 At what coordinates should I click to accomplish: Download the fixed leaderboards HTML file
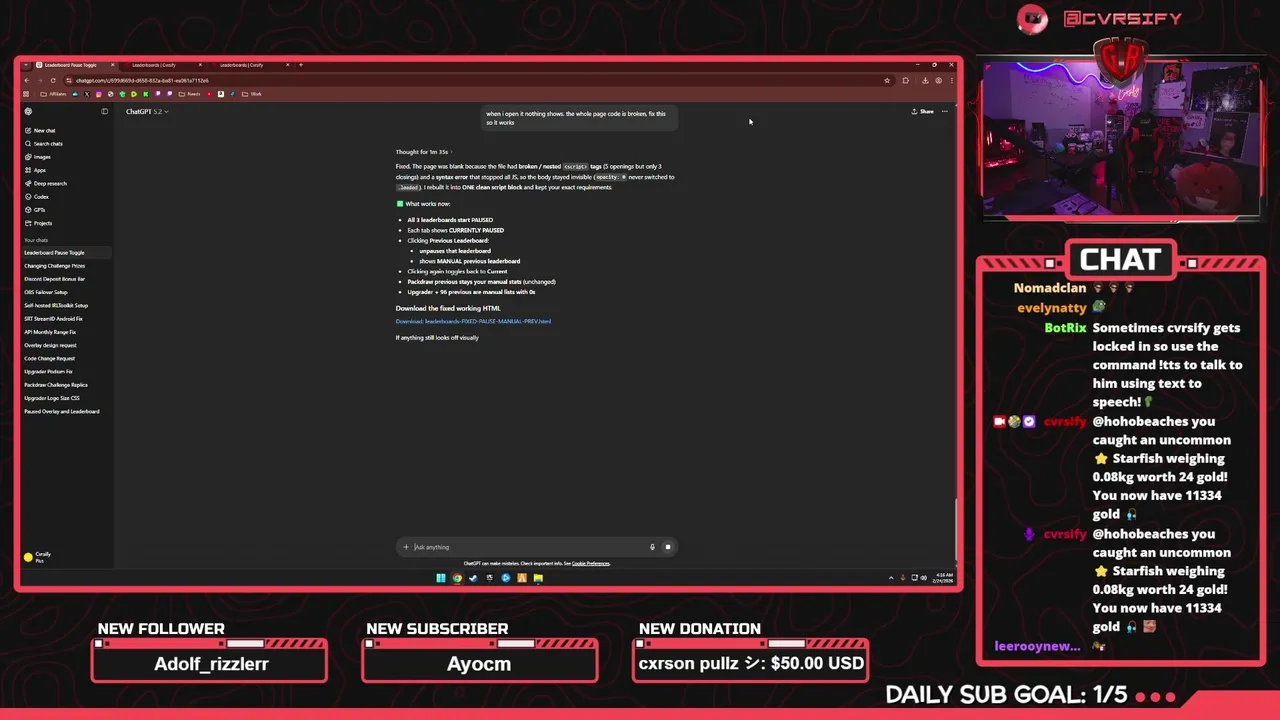(x=473, y=321)
